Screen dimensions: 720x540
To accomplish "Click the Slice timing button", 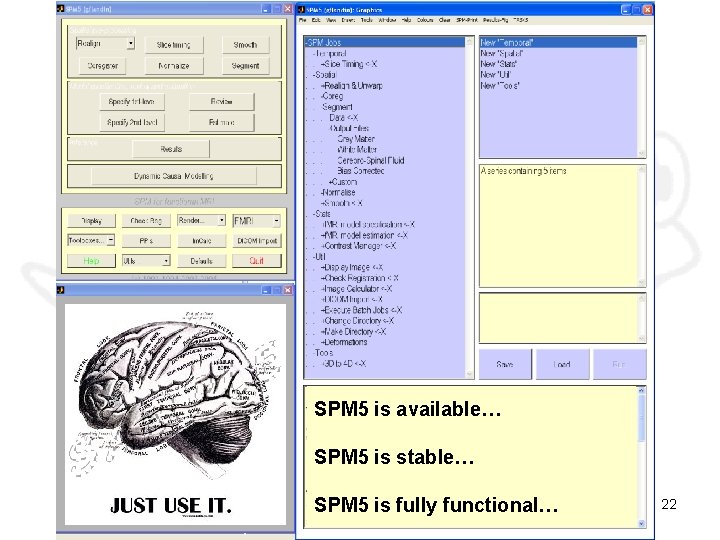I will (x=174, y=45).
